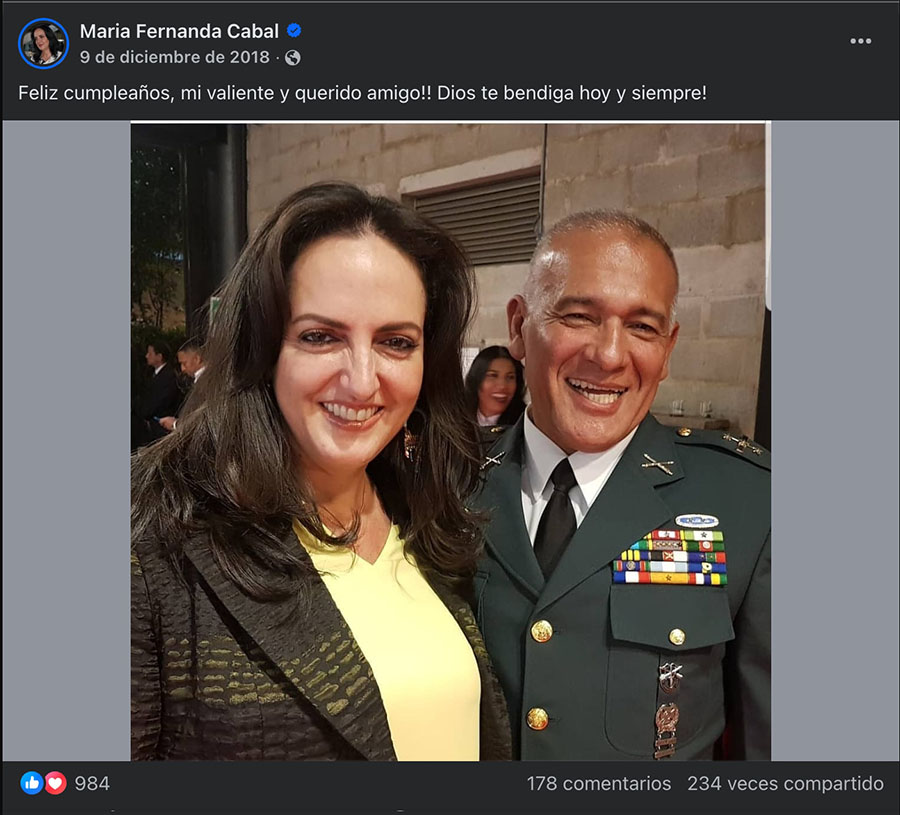Open the Maria Fernanda Cabal page name link

pos(179,31)
